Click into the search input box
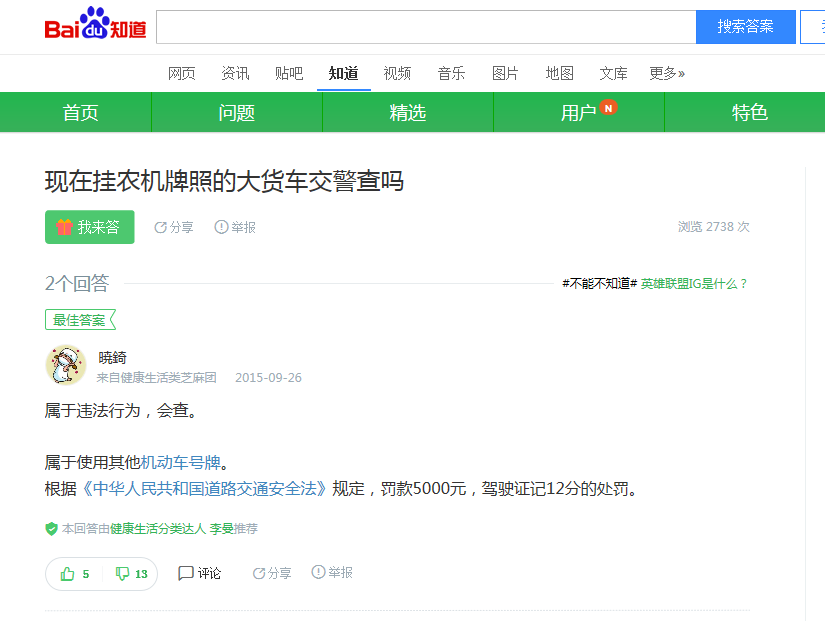Screen dimensions: 825x621 425,27
